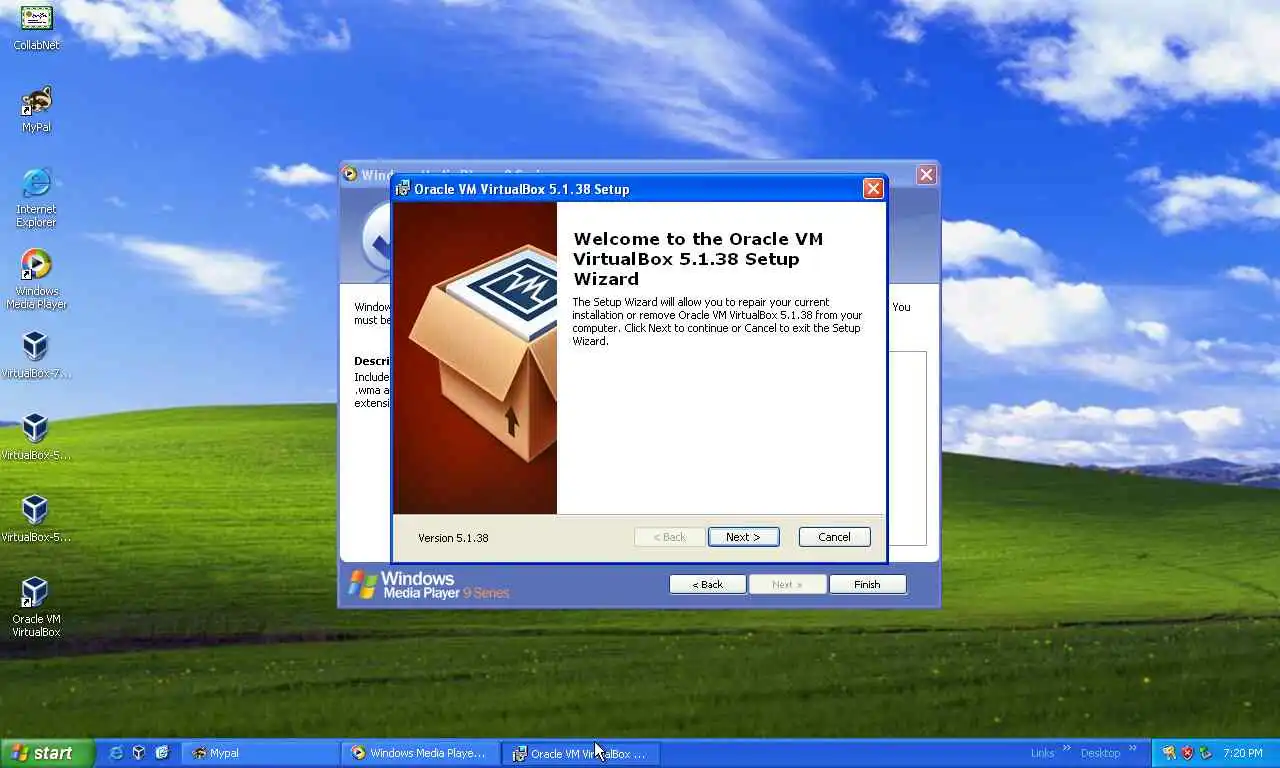
Task: Click Cancel in the VirtualBox Setup wizard
Action: [834, 537]
